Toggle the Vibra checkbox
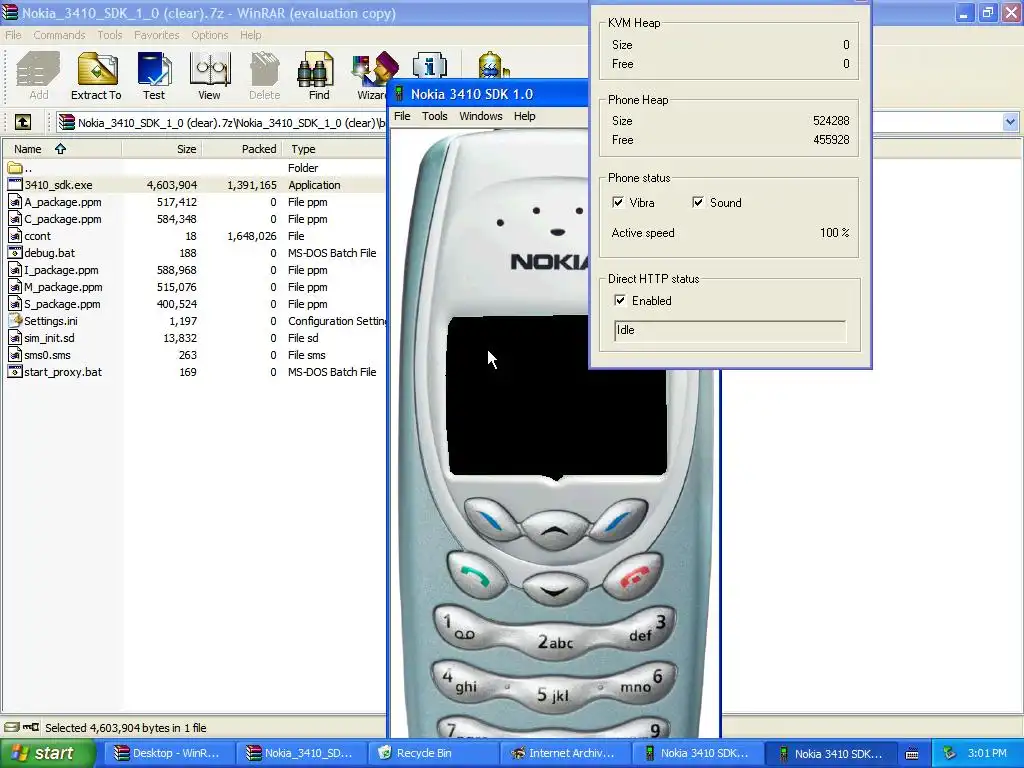The image size is (1024, 768). pos(618,202)
